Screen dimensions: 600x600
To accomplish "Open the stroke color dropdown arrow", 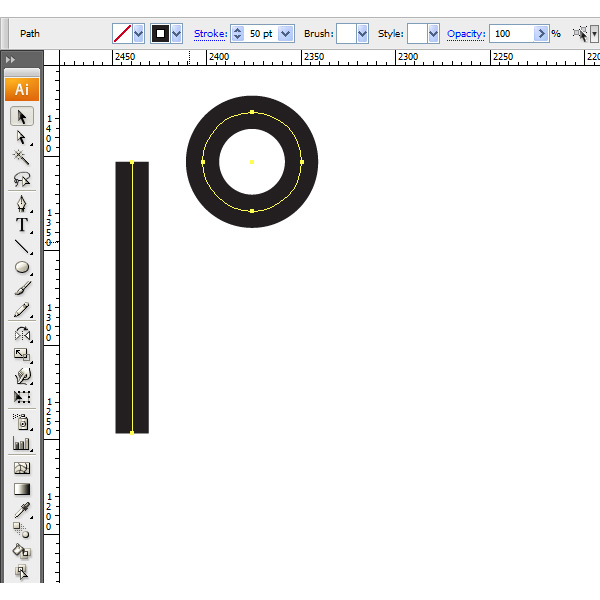I will point(177,34).
